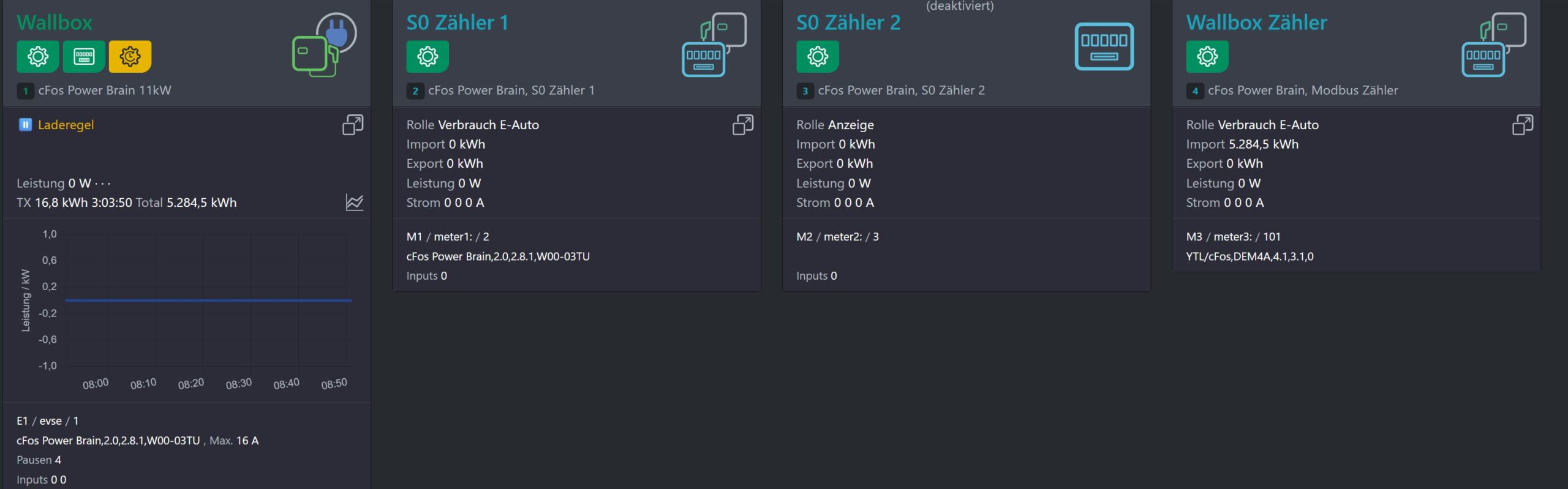Click the blue power line in the graph

[208, 300]
